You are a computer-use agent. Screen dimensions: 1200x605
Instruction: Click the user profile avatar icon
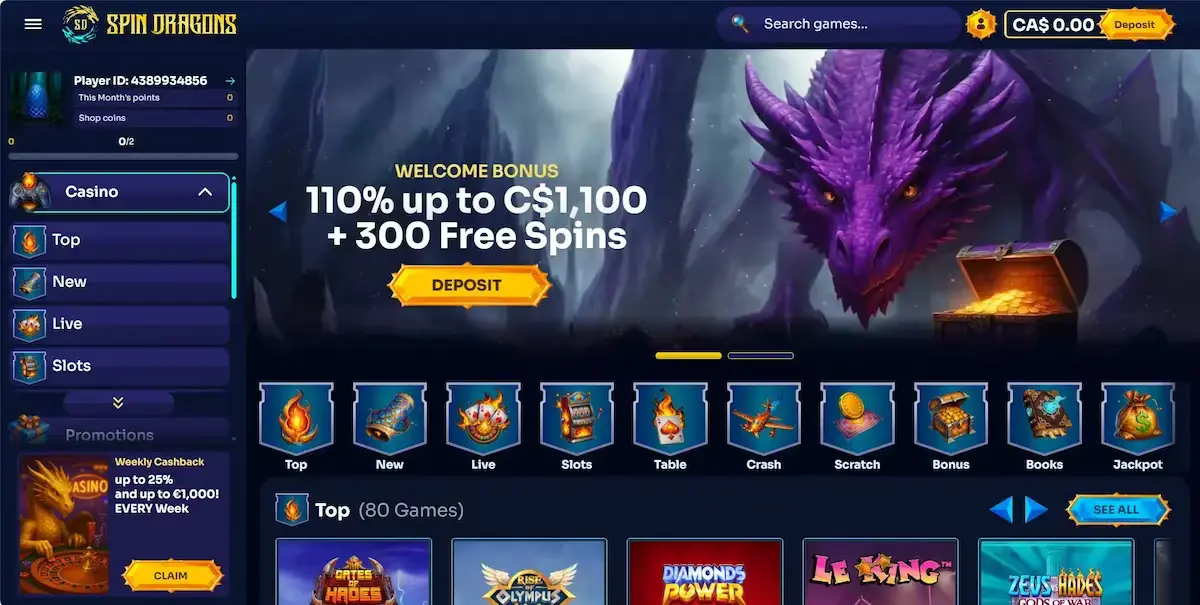click(981, 24)
